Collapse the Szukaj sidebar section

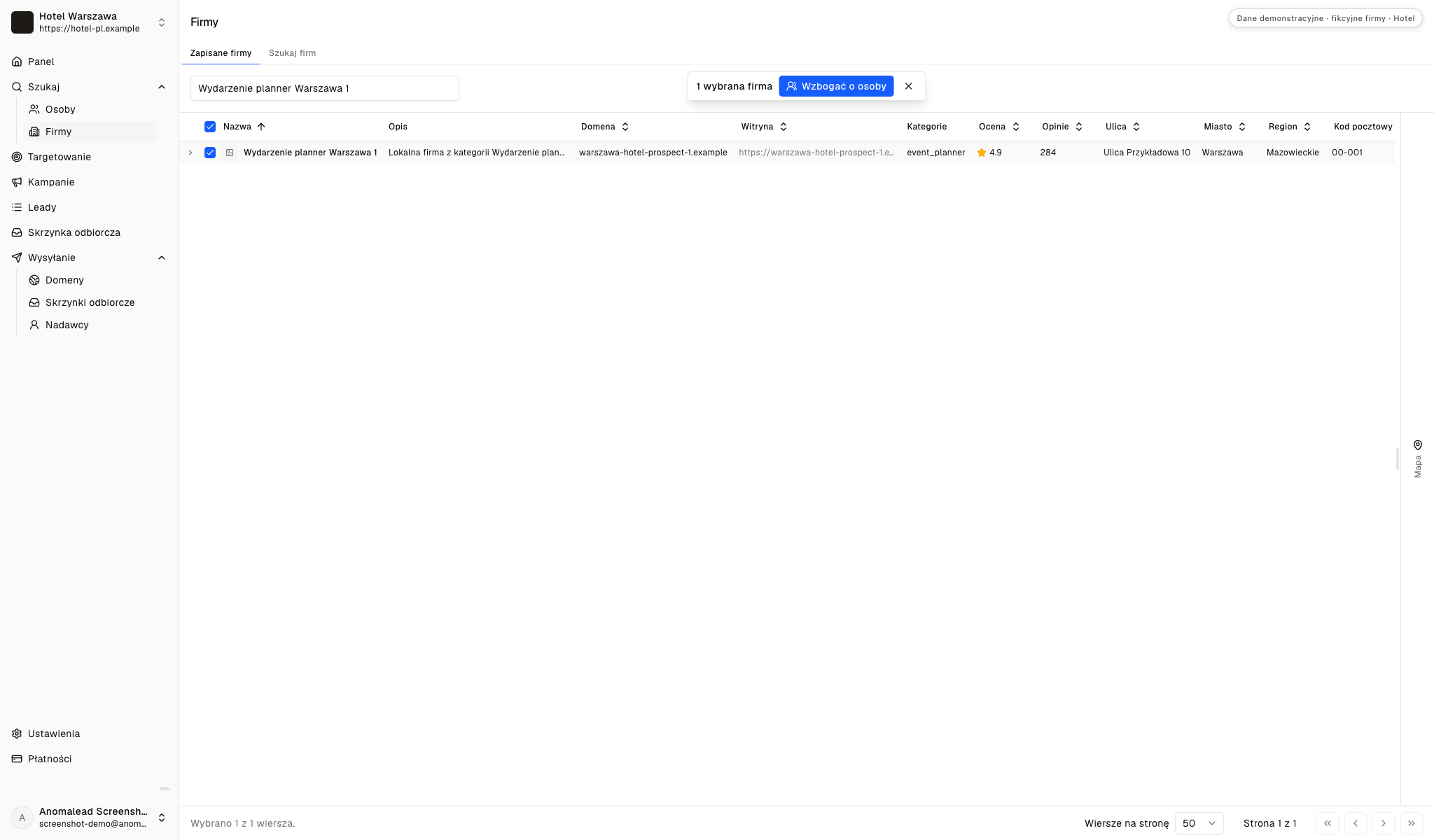tap(162, 87)
